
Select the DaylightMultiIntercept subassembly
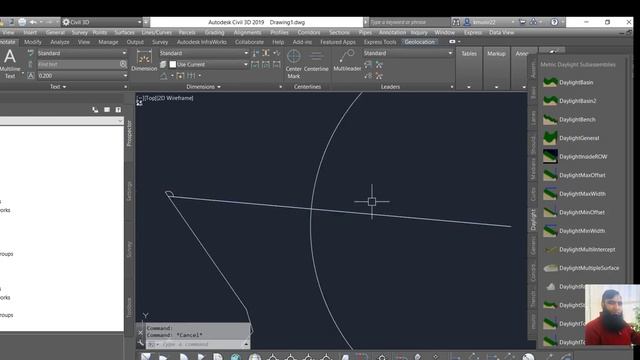pyautogui.click(x=580, y=249)
